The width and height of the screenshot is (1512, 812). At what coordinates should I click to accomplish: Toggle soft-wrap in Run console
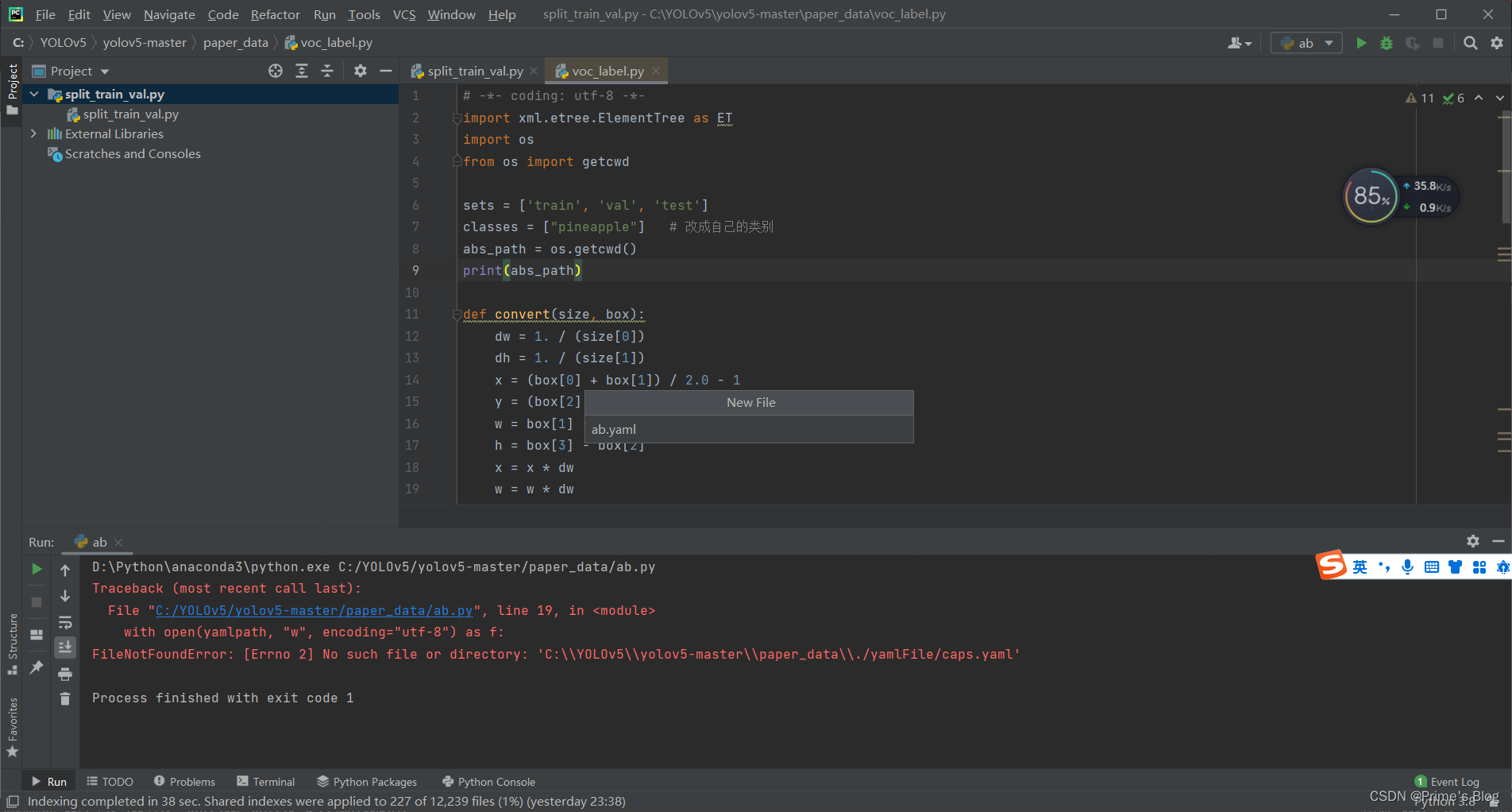coord(65,622)
